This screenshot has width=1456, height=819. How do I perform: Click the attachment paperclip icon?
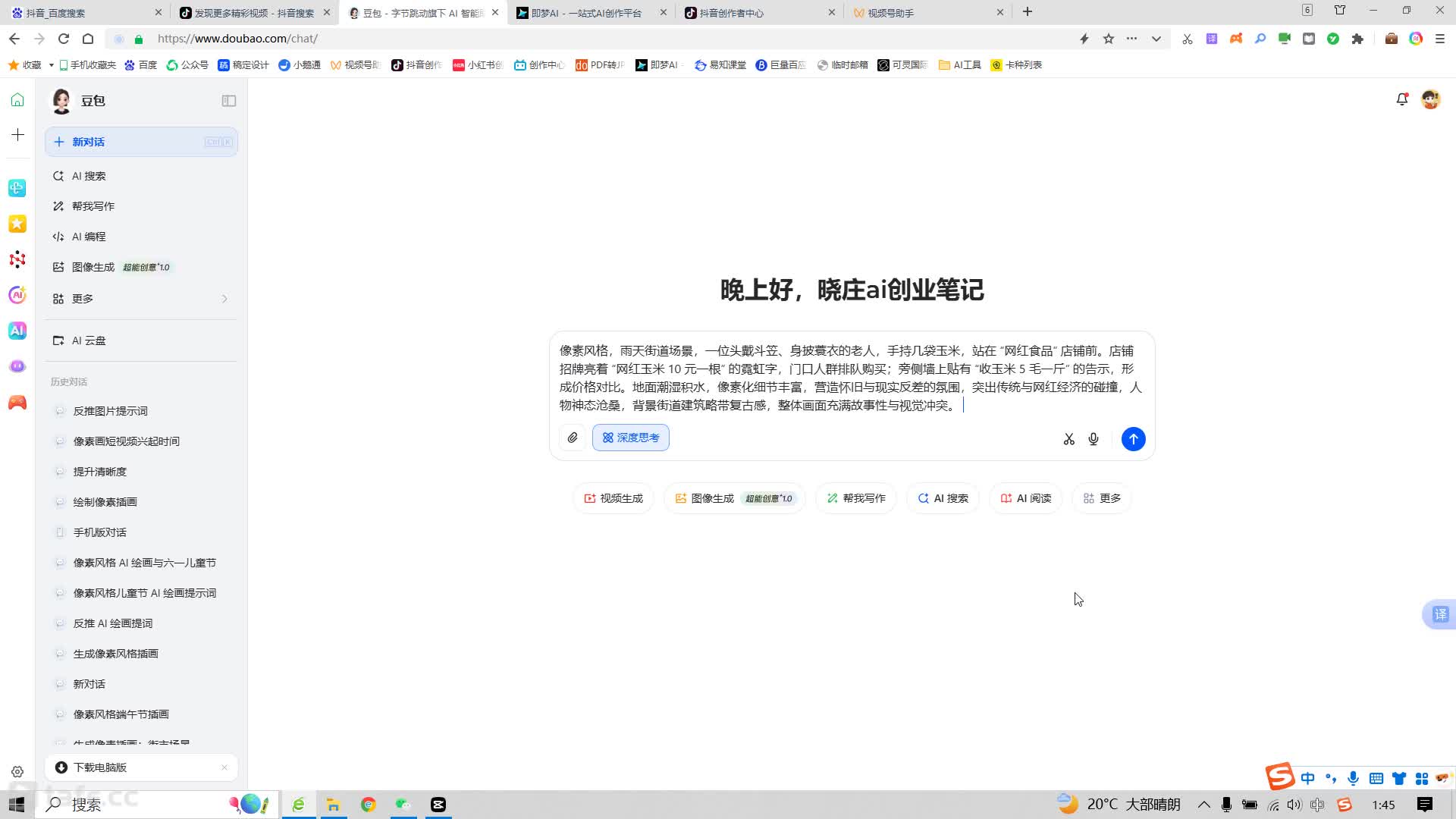click(x=573, y=438)
